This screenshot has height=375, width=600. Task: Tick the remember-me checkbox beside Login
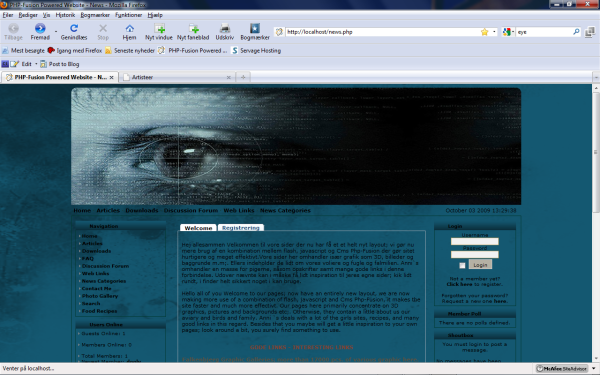point(462,265)
